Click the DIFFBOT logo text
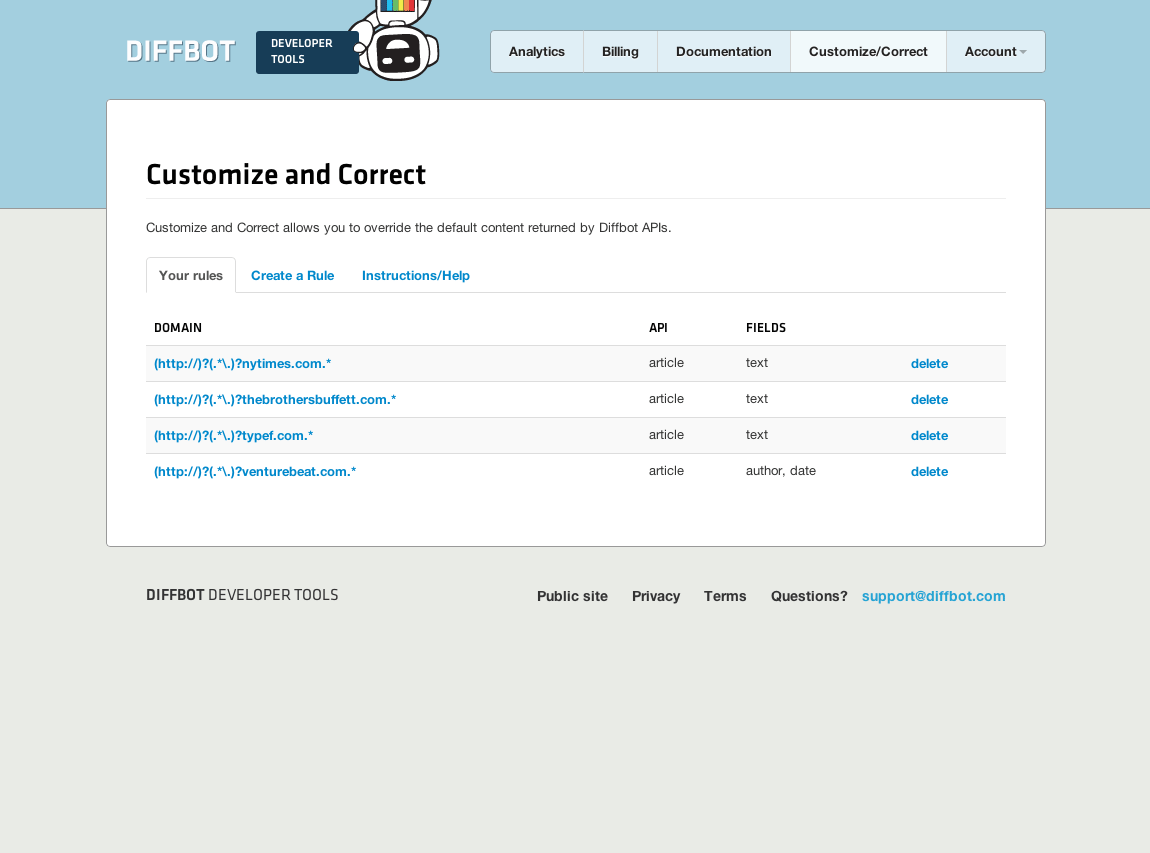 click(180, 51)
